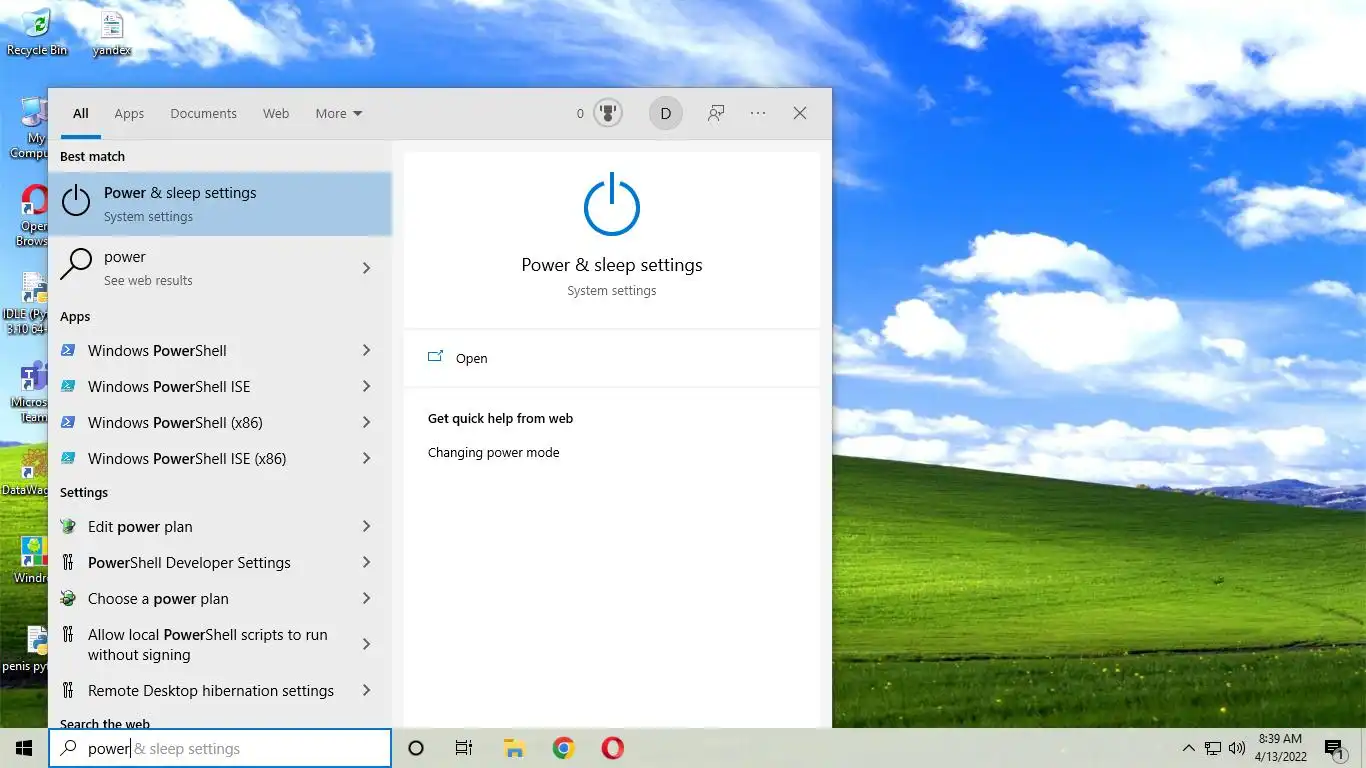This screenshot has height=768, width=1366.
Task: Open the volume speaker tray icon
Action: [x=1237, y=748]
